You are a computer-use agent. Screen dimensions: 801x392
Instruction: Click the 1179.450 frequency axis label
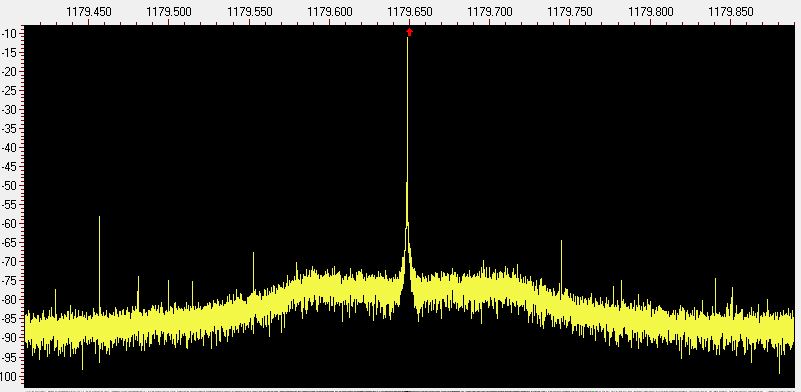click(89, 12)
